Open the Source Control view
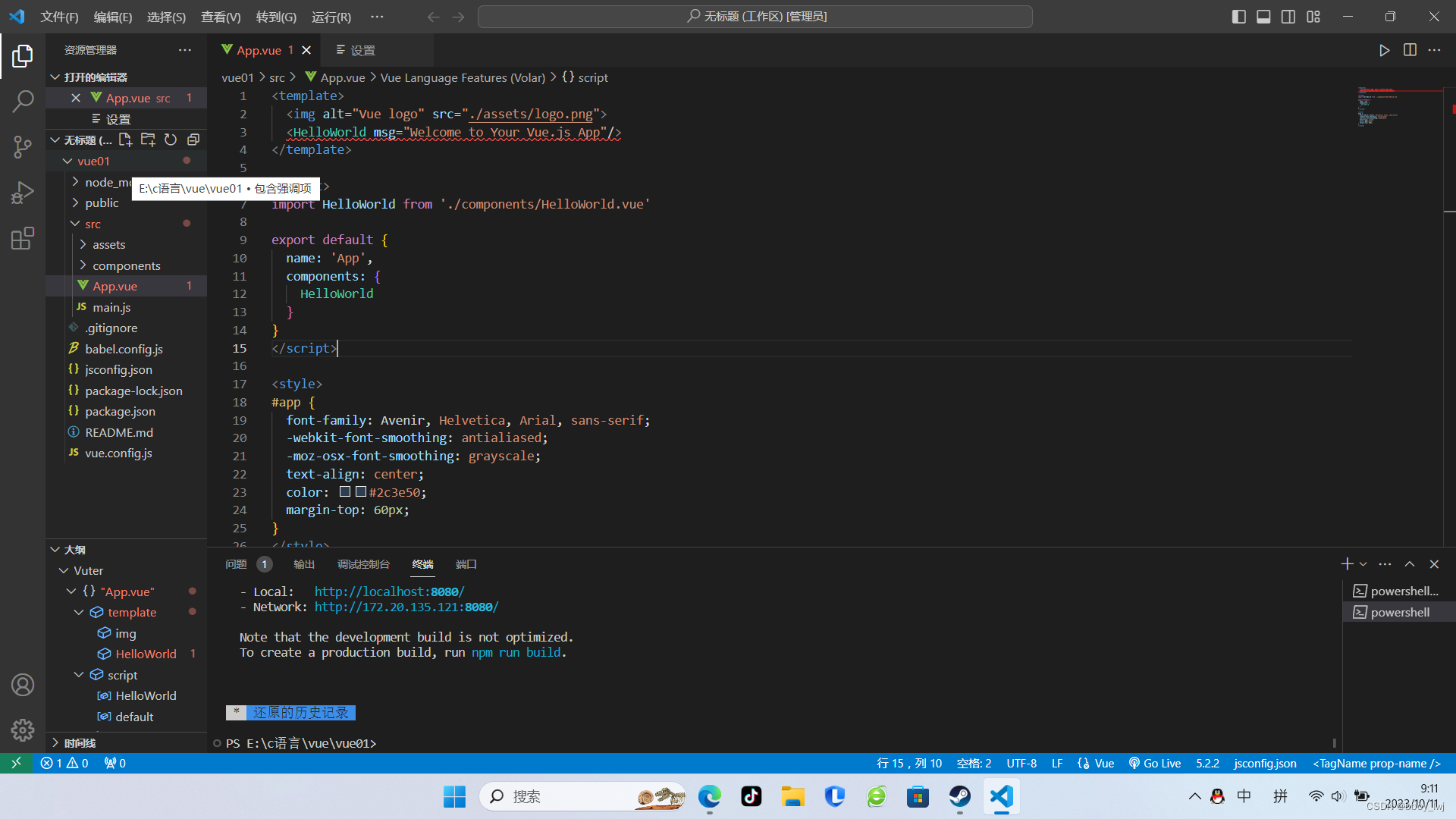1456x819 pixels. (x=23, y=146)
